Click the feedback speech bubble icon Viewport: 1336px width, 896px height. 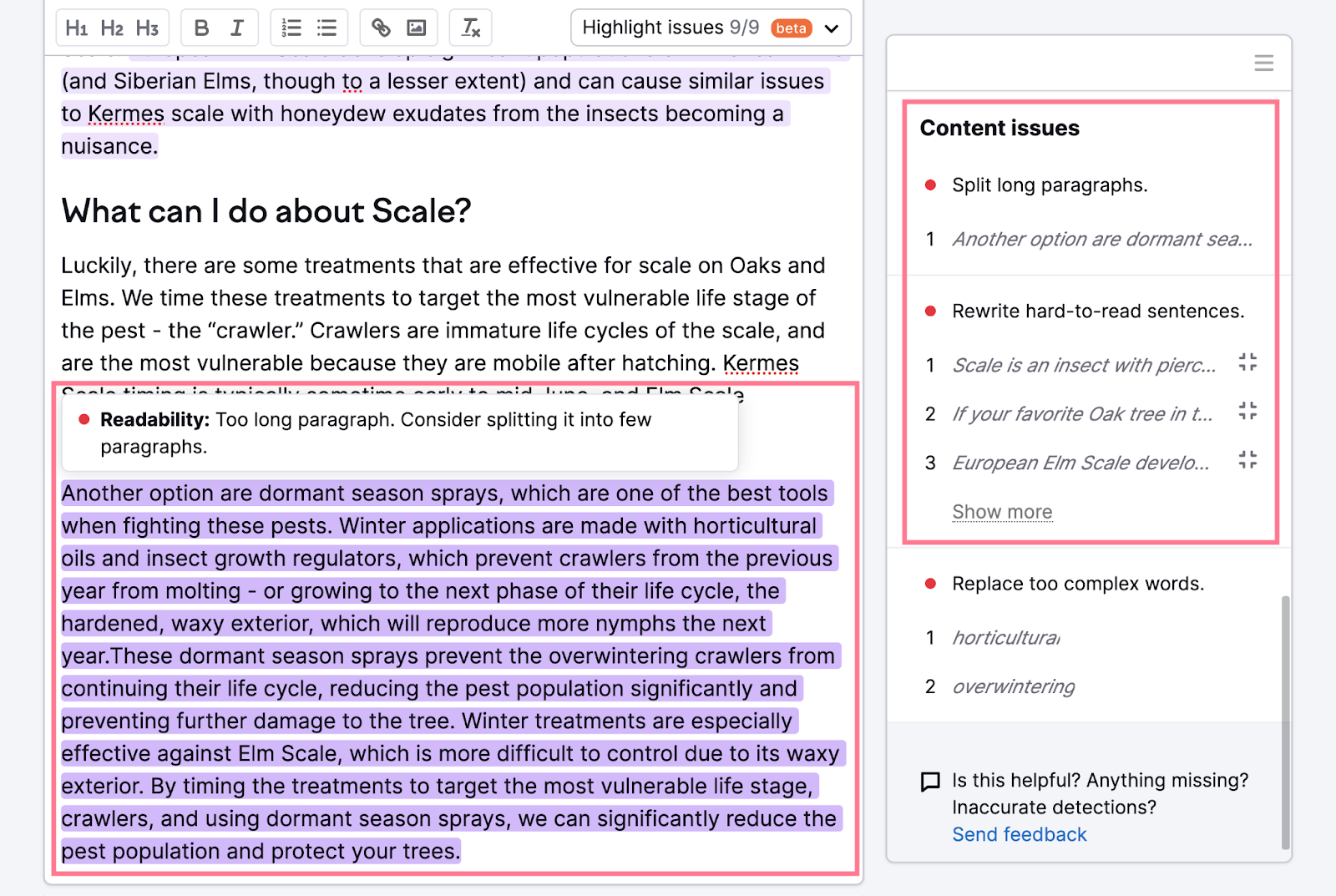coord(929,782)
